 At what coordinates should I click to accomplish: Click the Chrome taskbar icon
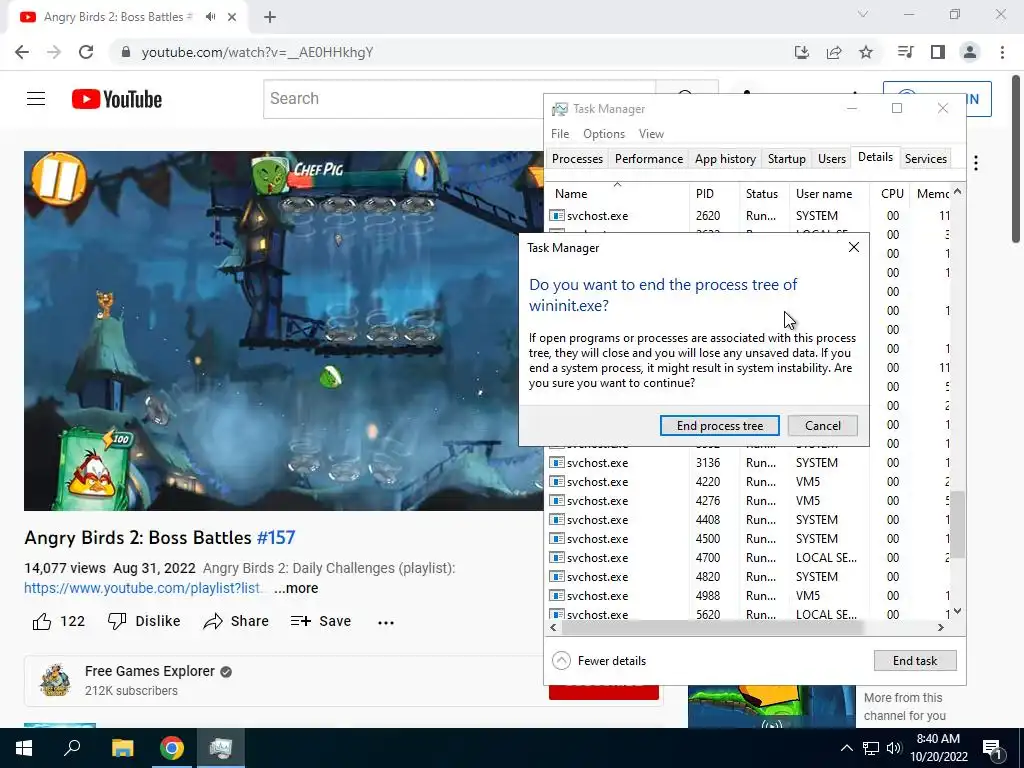coord(172,748)
